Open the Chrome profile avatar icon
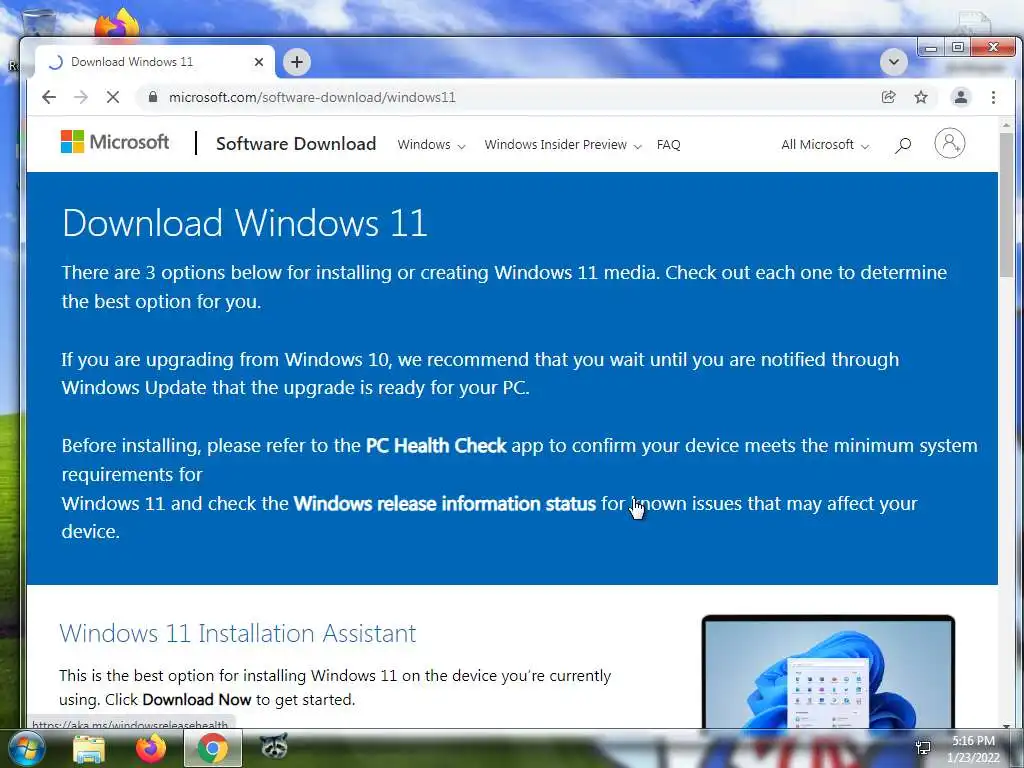Image resolution: width=1024 pixels, height=768 pixels. (961, 97)
